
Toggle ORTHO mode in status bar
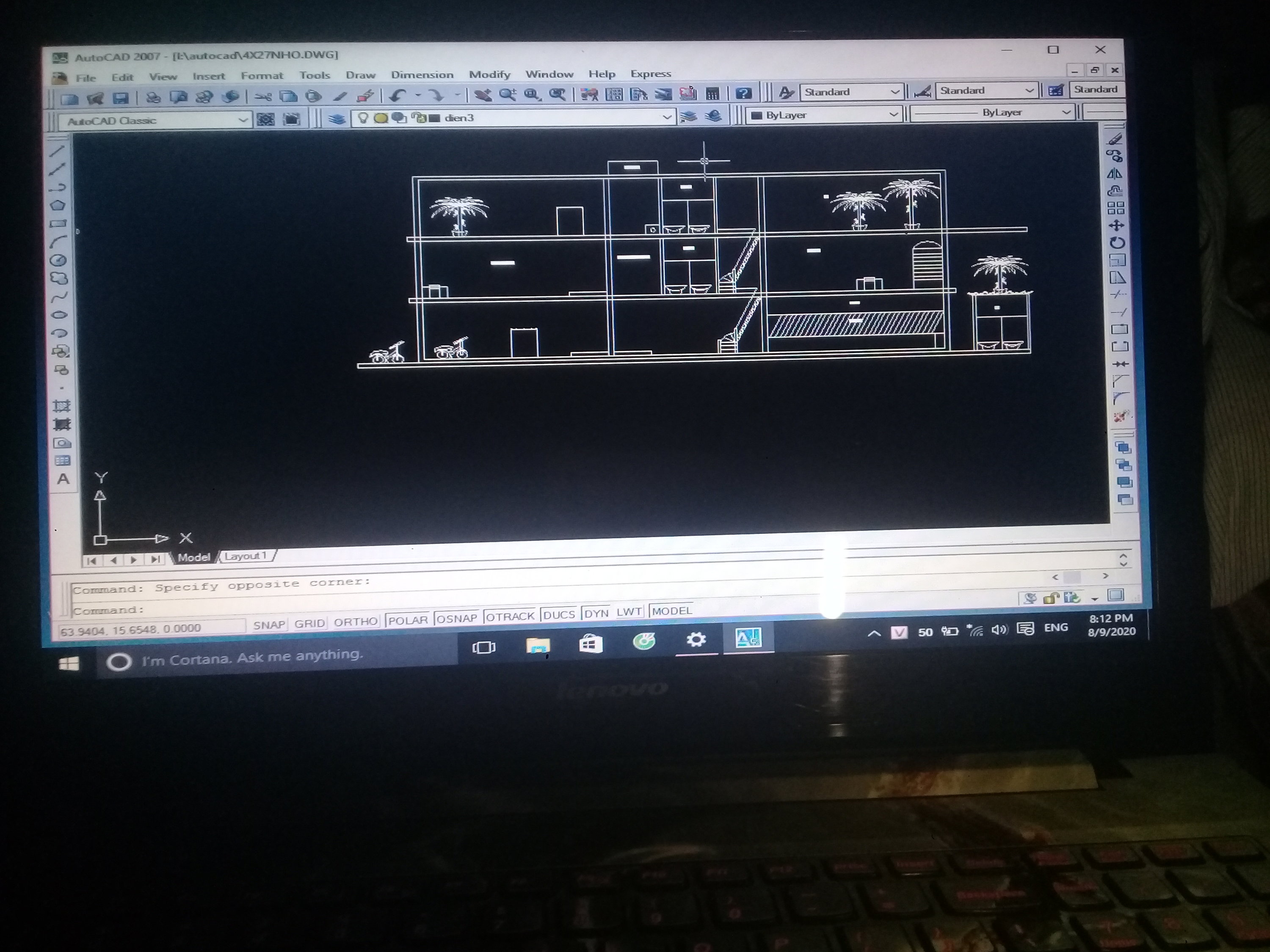pos(356,622)
